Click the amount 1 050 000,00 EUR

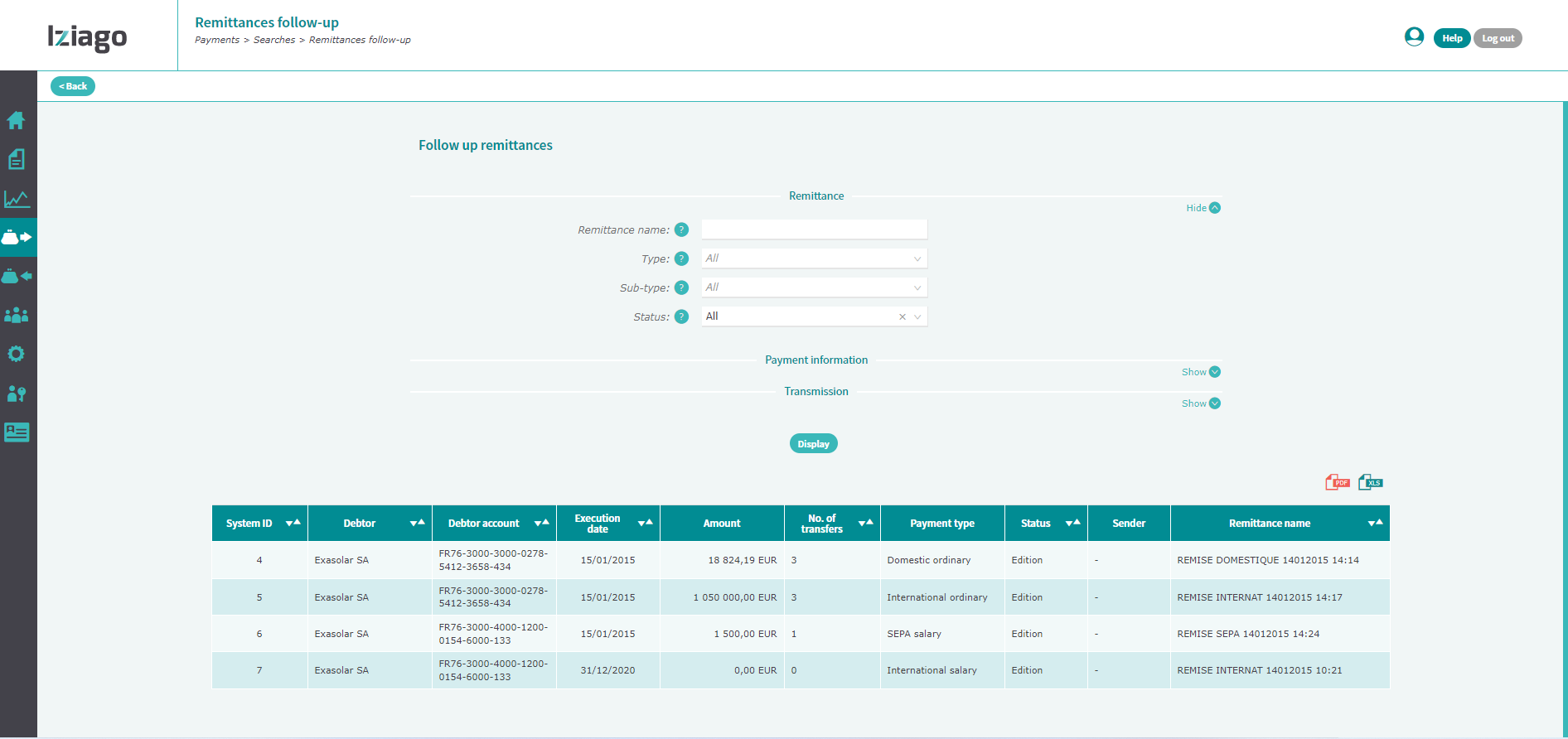pos(735,597)
